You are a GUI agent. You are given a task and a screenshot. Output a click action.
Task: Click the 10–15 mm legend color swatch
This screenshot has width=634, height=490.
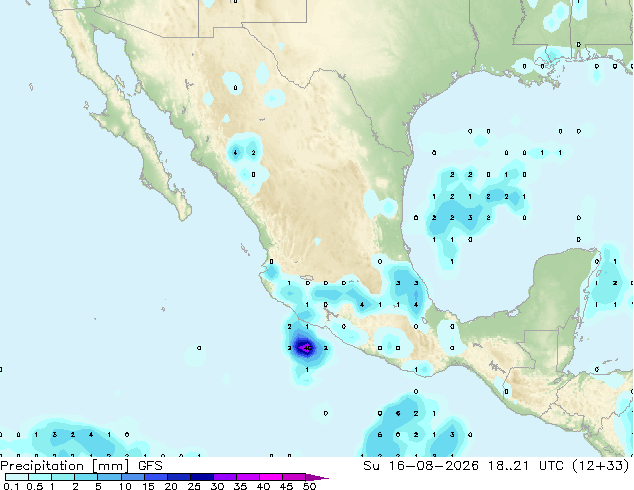133,477
